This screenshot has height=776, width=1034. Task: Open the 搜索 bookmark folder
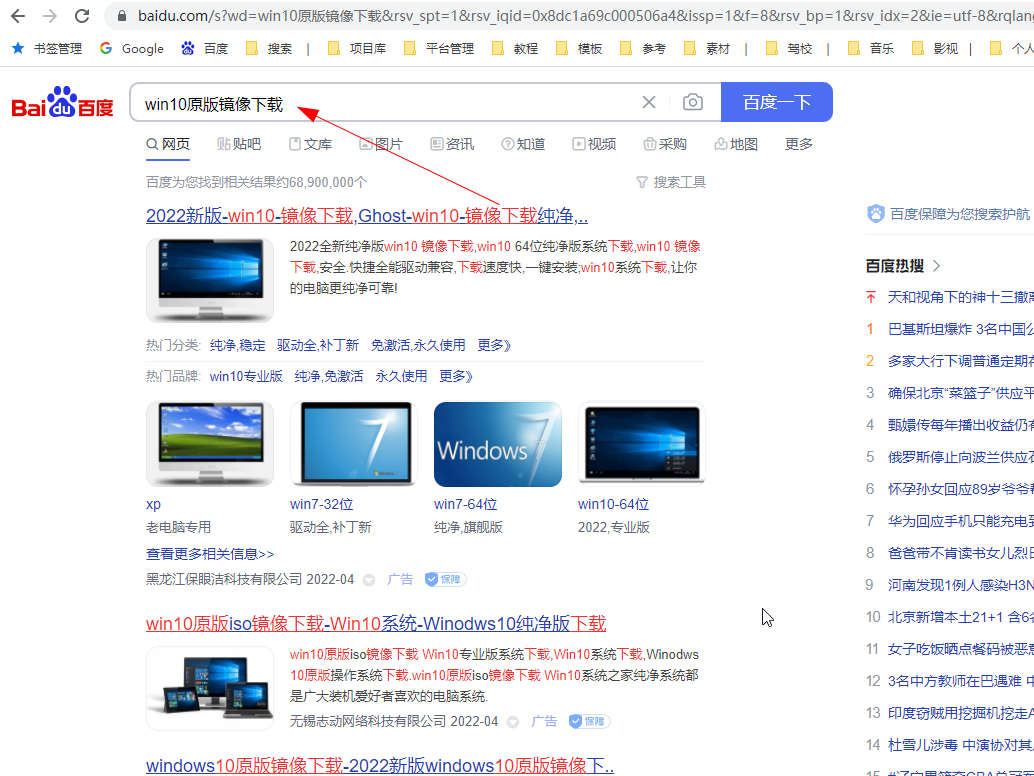(x=268, y=48)
